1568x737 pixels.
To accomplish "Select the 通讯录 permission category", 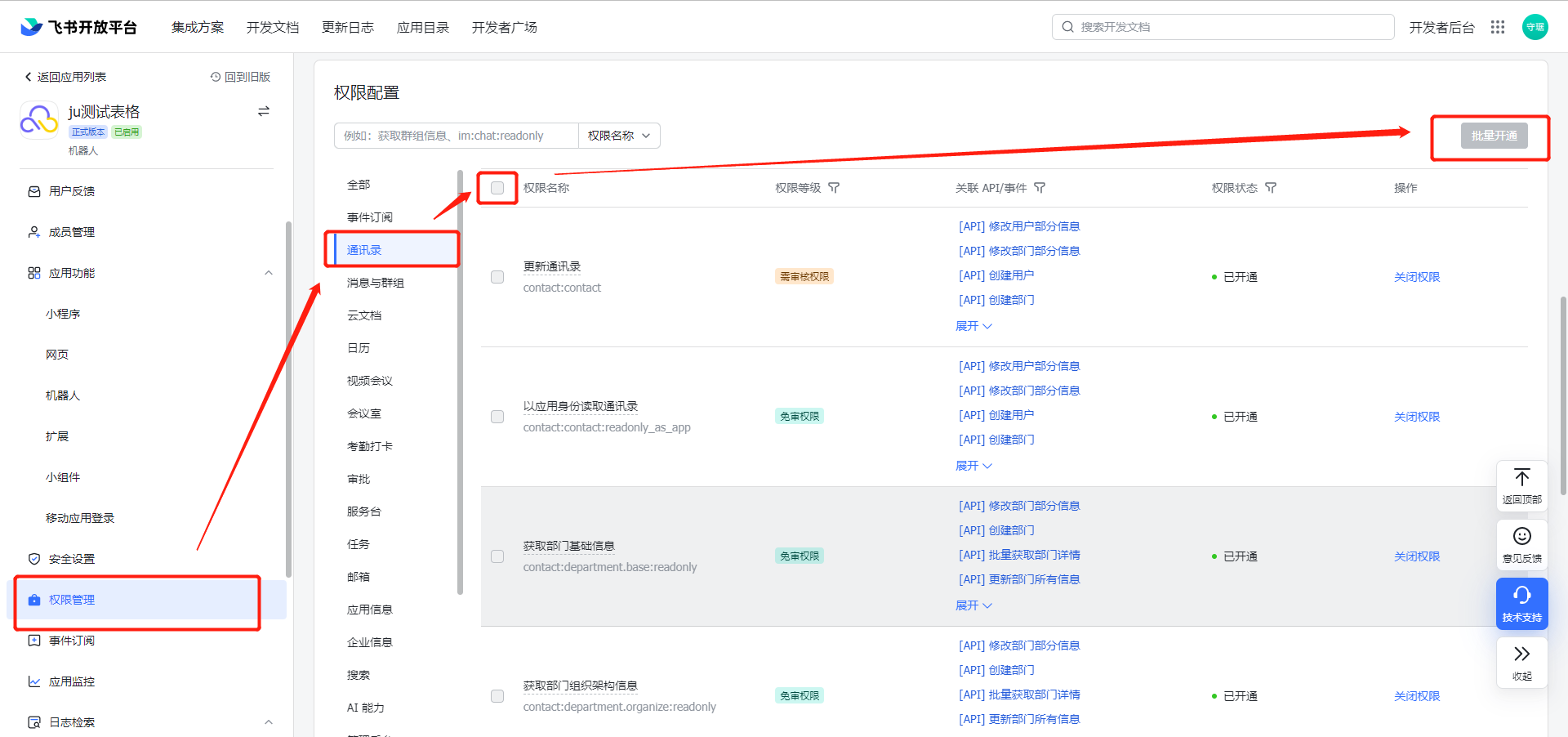I will tap(394, 250).
